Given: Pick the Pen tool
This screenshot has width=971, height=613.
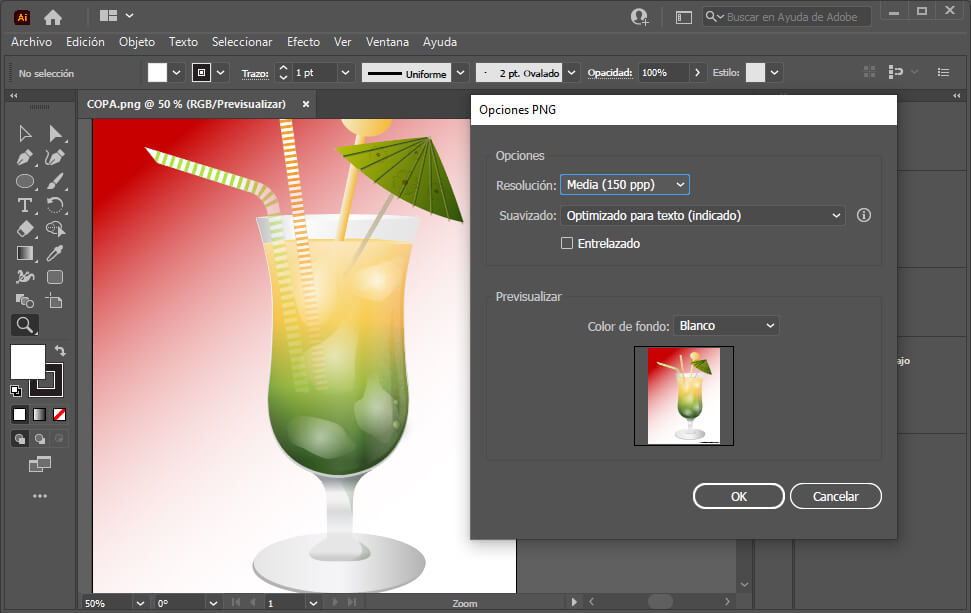Looking at the screenshot, I should pyautogui.click(x=25, y=158).
